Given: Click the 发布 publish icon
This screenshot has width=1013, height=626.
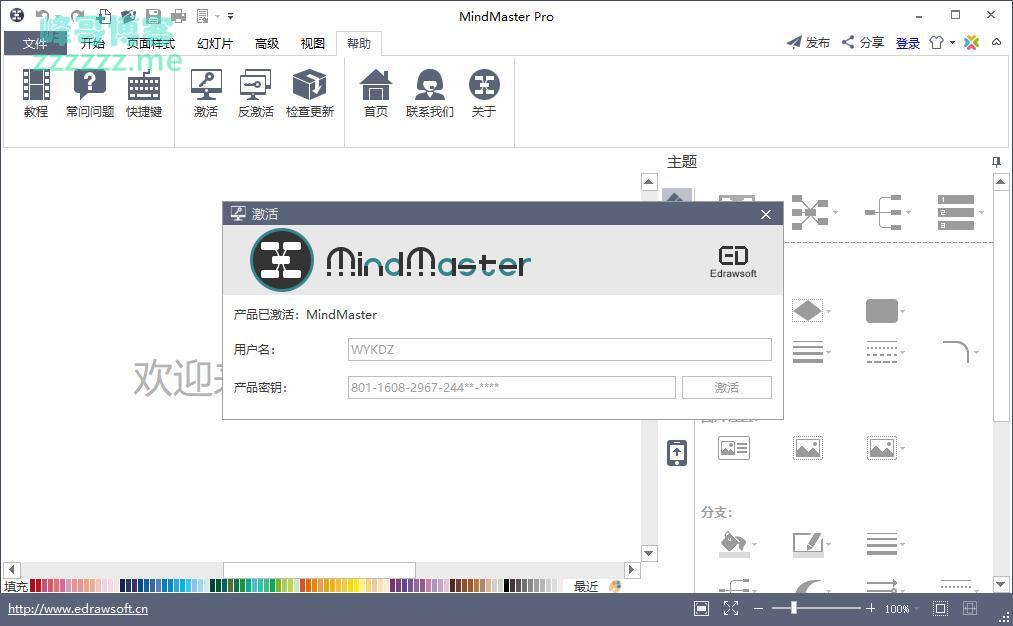Looking at the screenshot, I should pyautogui.click(x=808, y=43).
